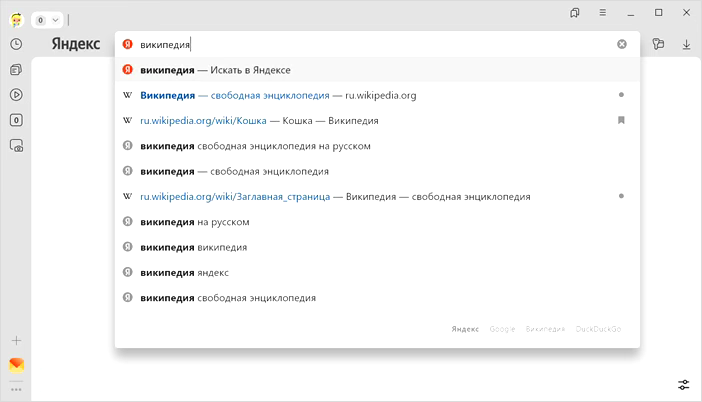Open the video player sidebar icon
Screen dimensions: 702x402
tap(16, 95)
